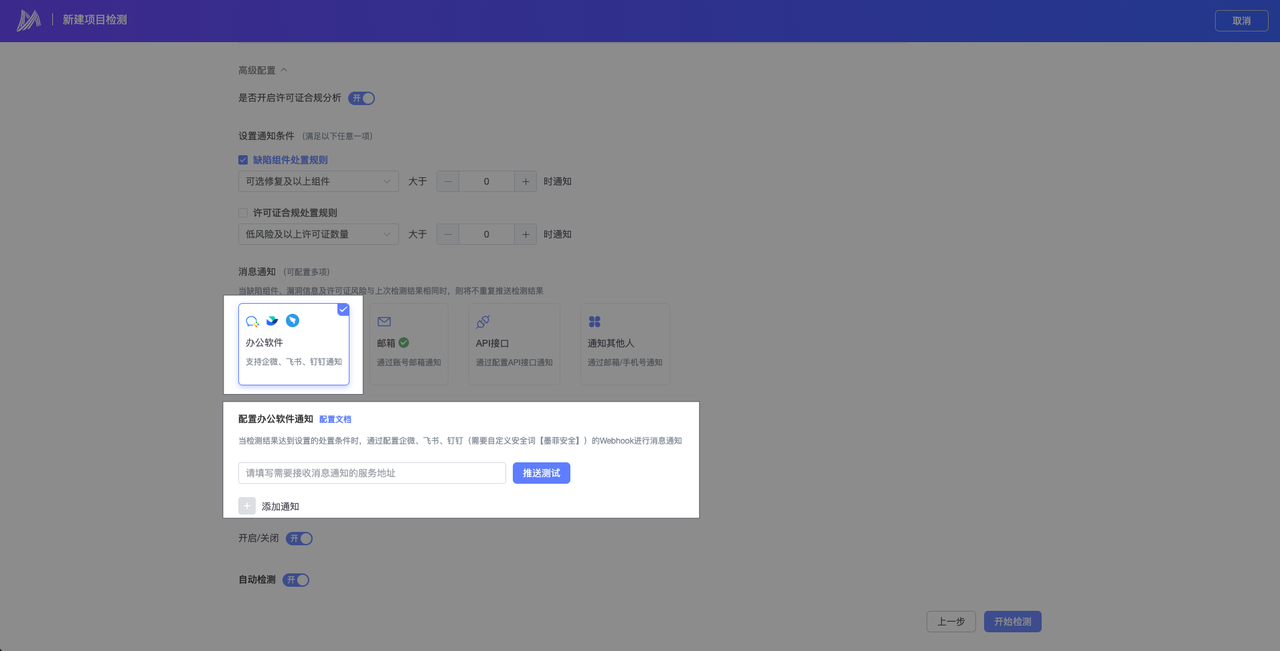This screenshot has height=651, width=1280.
Task: Turn off the 自动检测 switch
Action: [x=296, y=580]
